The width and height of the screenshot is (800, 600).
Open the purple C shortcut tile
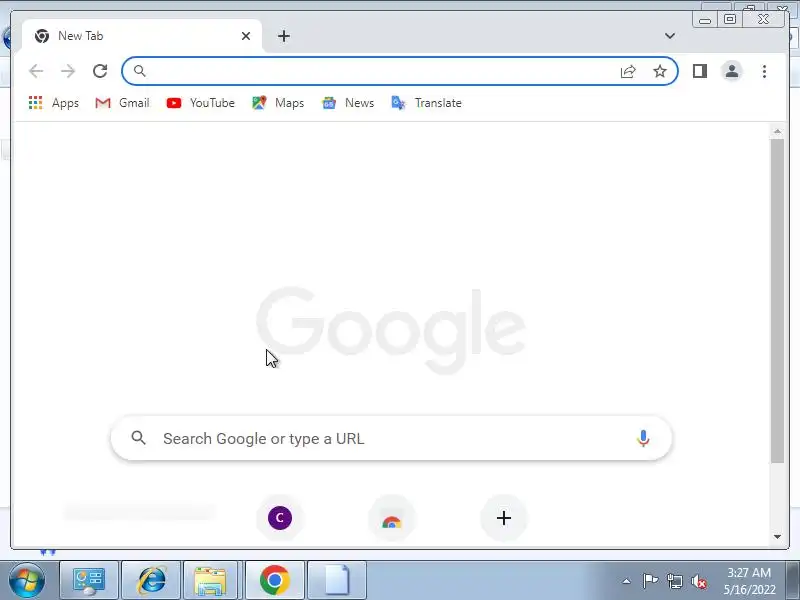tap(280, 518)
